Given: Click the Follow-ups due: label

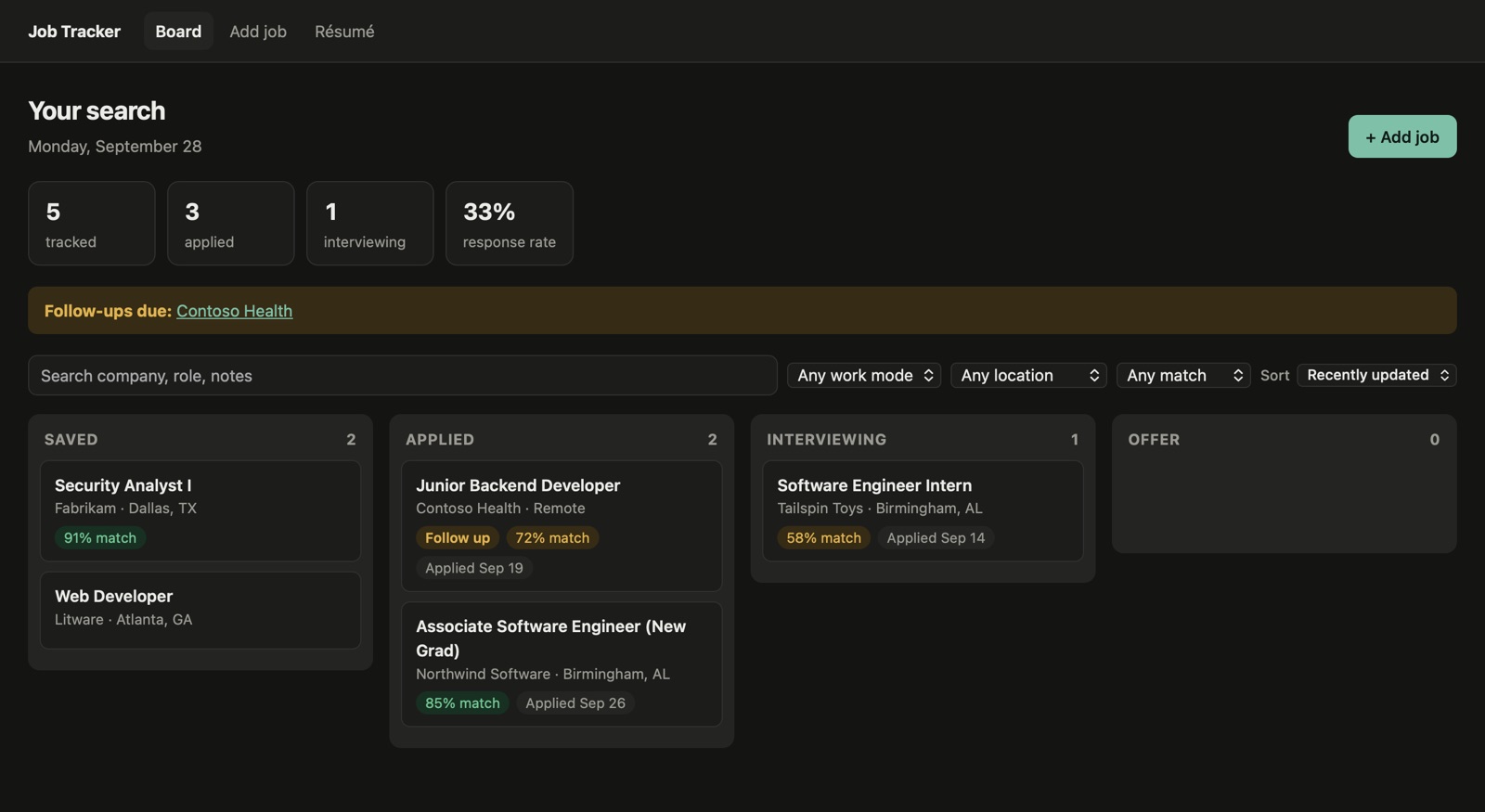Looking at the screenshot, I should (x=108, y=311).
